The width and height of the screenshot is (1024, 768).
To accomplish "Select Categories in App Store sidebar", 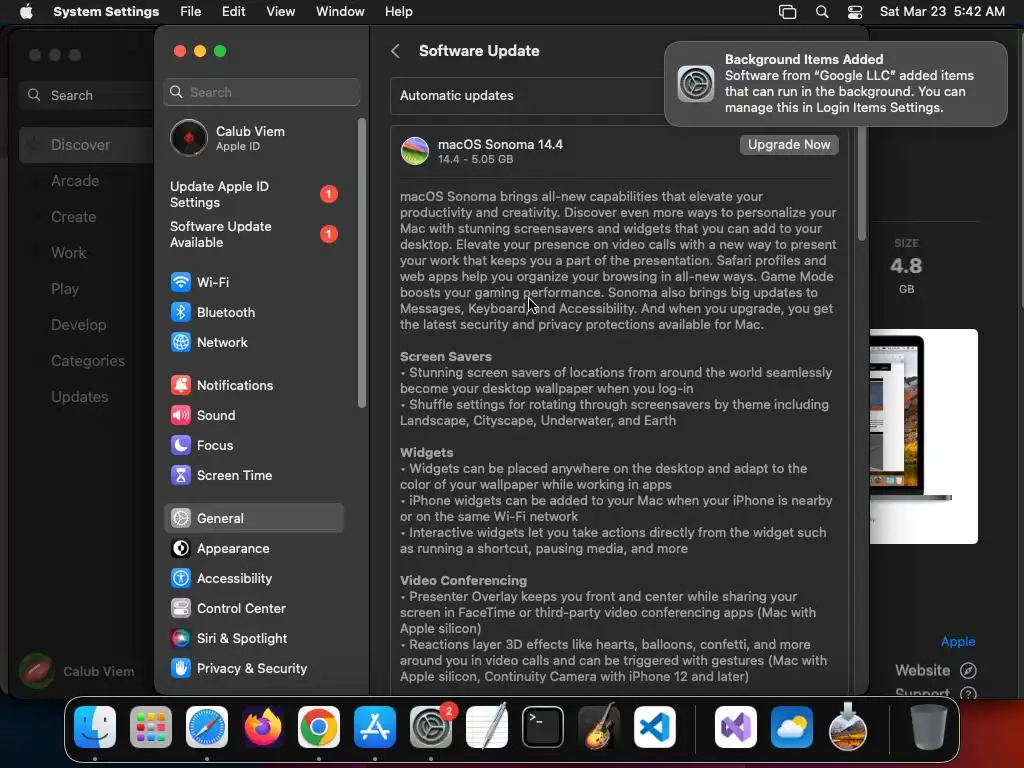I will (88, 360).
